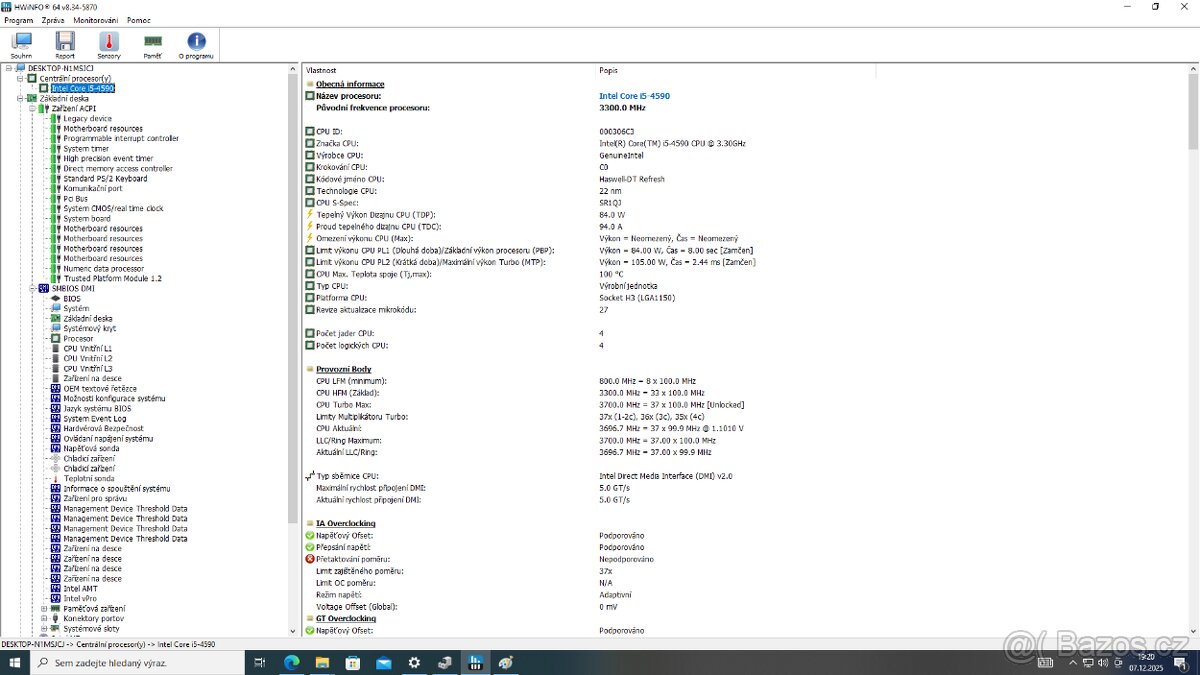
Task: Click the lightning icon next to Tepelný Výkon (TDP)
Action: point(310,214)
